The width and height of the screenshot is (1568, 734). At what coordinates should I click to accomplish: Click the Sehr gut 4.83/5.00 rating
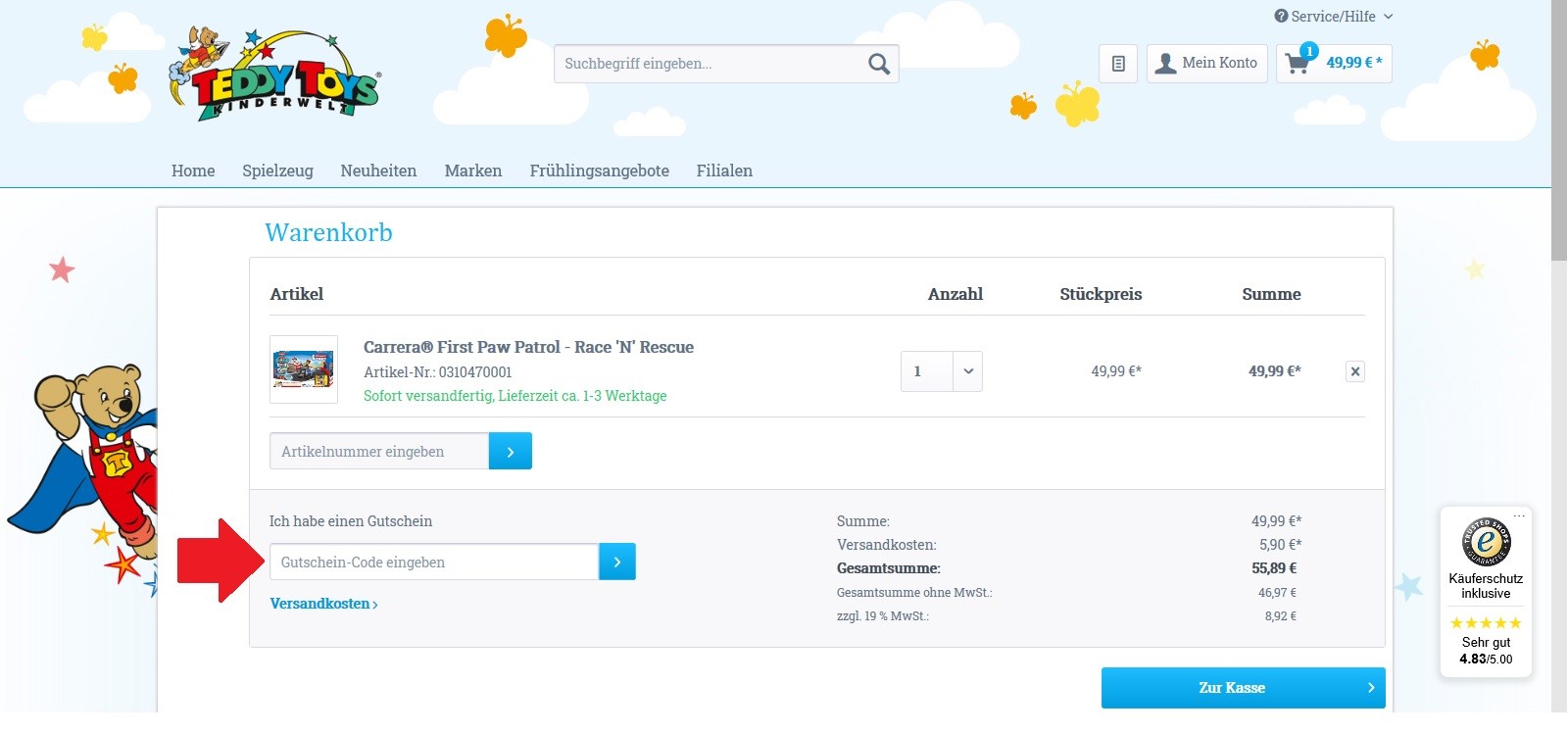[1486, 651]
